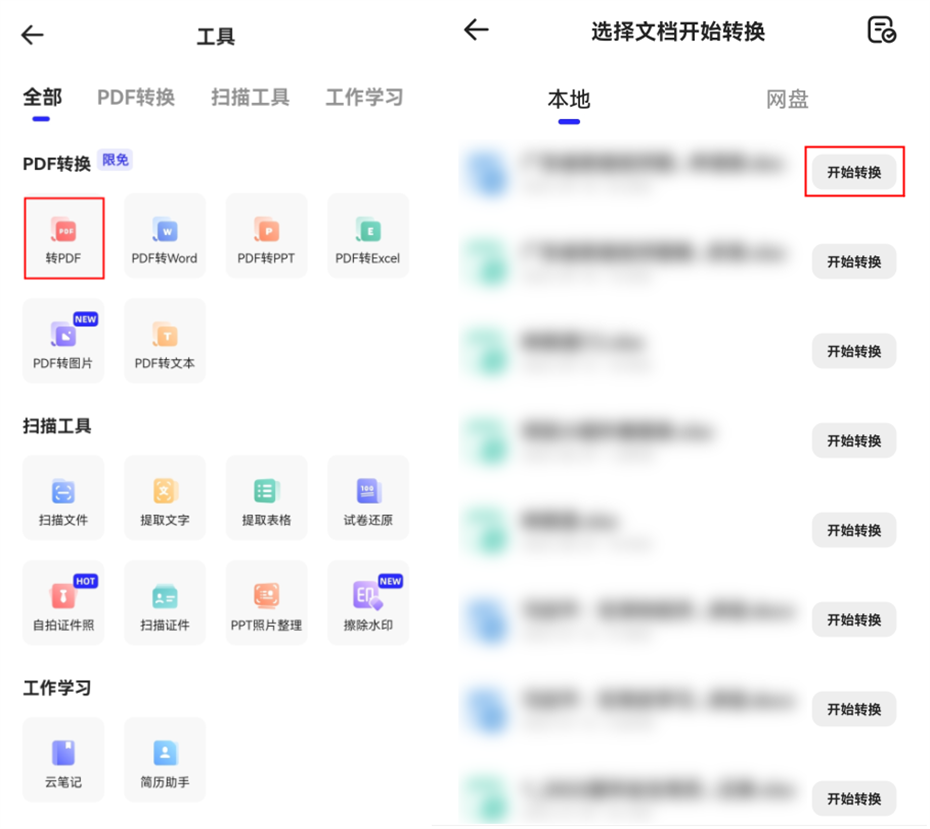The width and height of the screenshot is (930, 829).
Task: Tap 限免 badge beside PDF转换 heading
Action: (115, 160)
